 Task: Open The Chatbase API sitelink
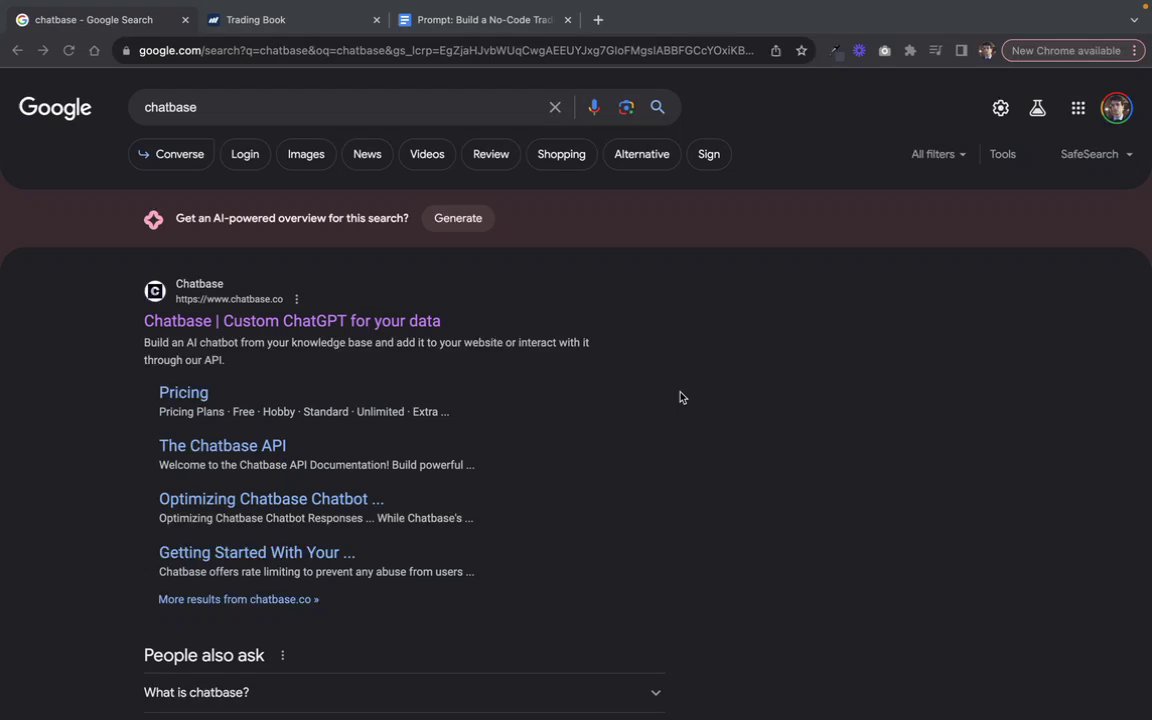pyautogui.click(x=223, y=446)
